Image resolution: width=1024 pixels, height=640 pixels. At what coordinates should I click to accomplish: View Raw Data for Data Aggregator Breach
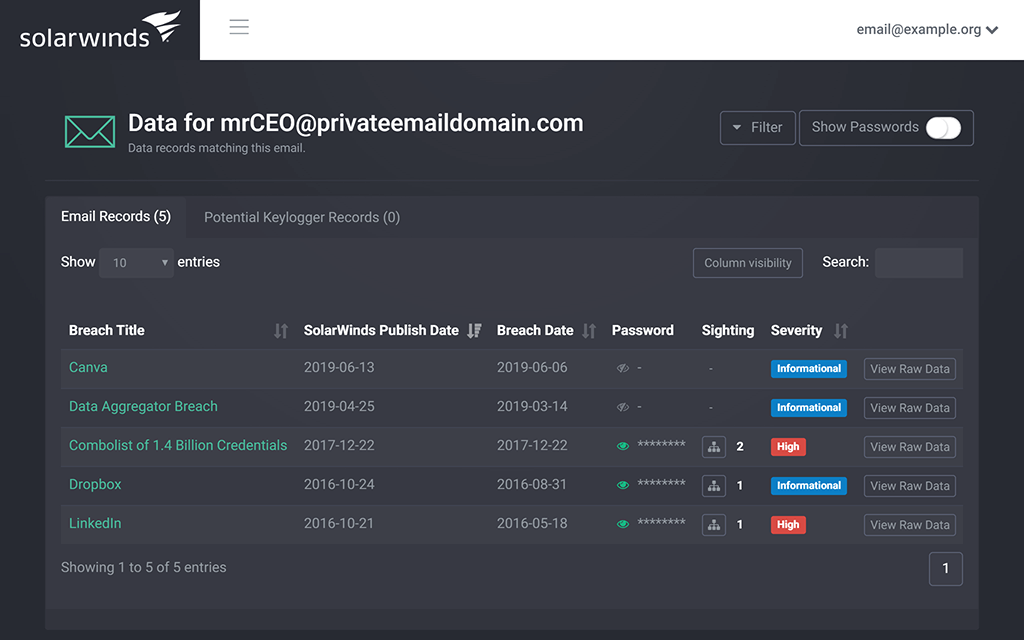[910, 408]
